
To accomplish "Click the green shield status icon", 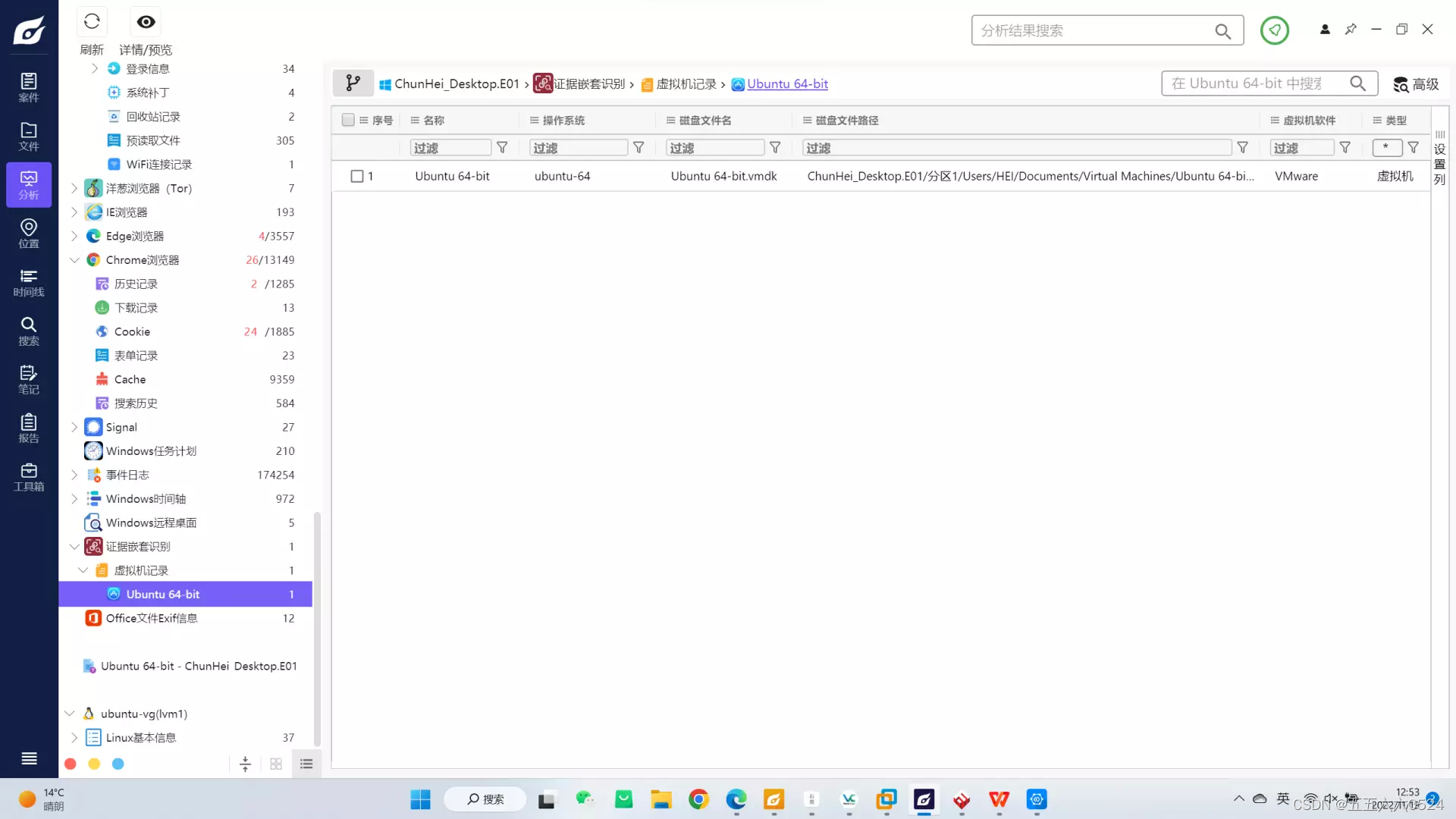I will (1274, 30).
